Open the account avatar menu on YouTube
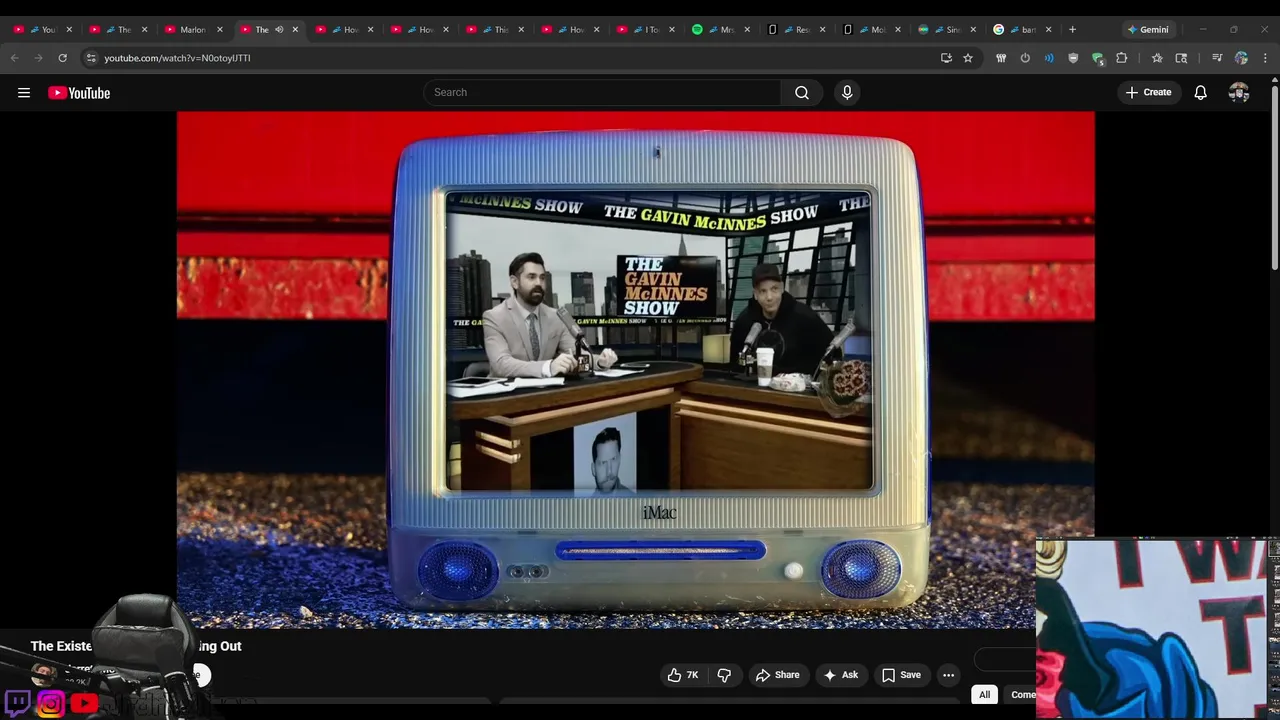Viewport: 1280px width, 720px height. [1239, 92]
